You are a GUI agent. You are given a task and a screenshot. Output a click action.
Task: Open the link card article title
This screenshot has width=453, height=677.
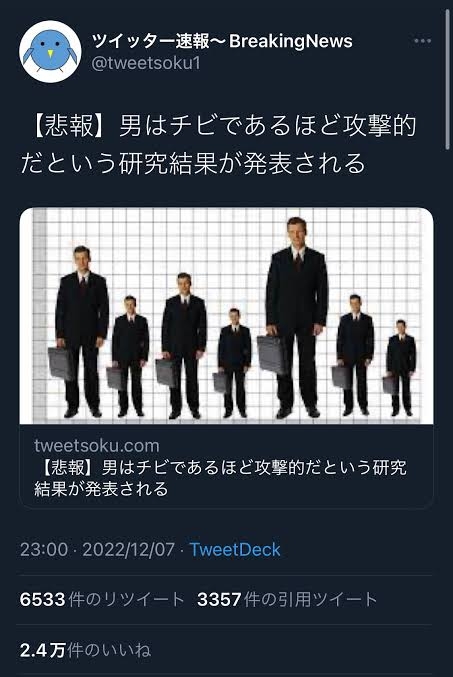(x=220, y=478)
